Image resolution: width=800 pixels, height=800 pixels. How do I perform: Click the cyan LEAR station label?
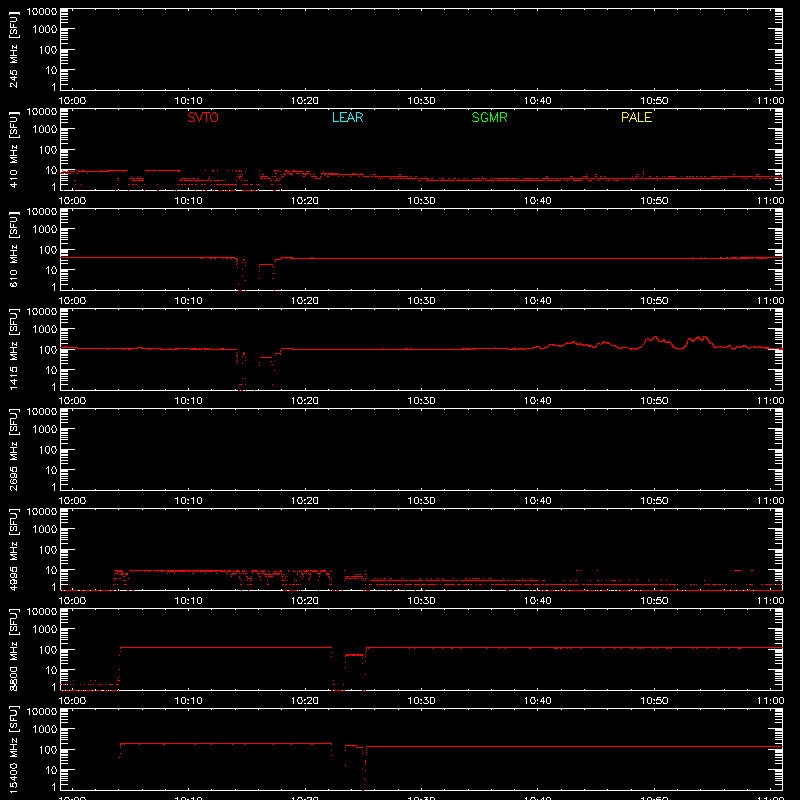347,117
